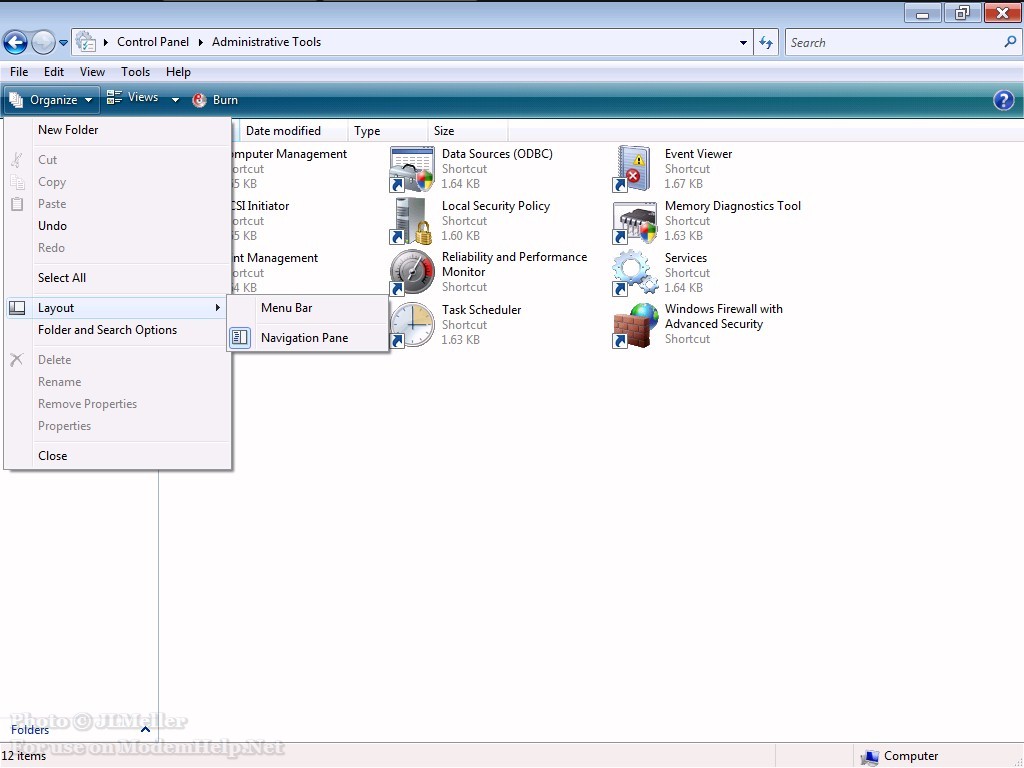The width and height of the screenshot is (1024, 768).
Task: Click the Back navigation arrow
Action: (16, 42)
